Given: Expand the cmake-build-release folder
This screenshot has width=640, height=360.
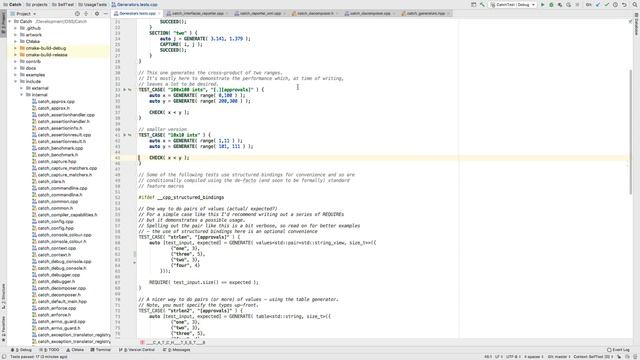Looking at the screenshot, I should (16, 55).
